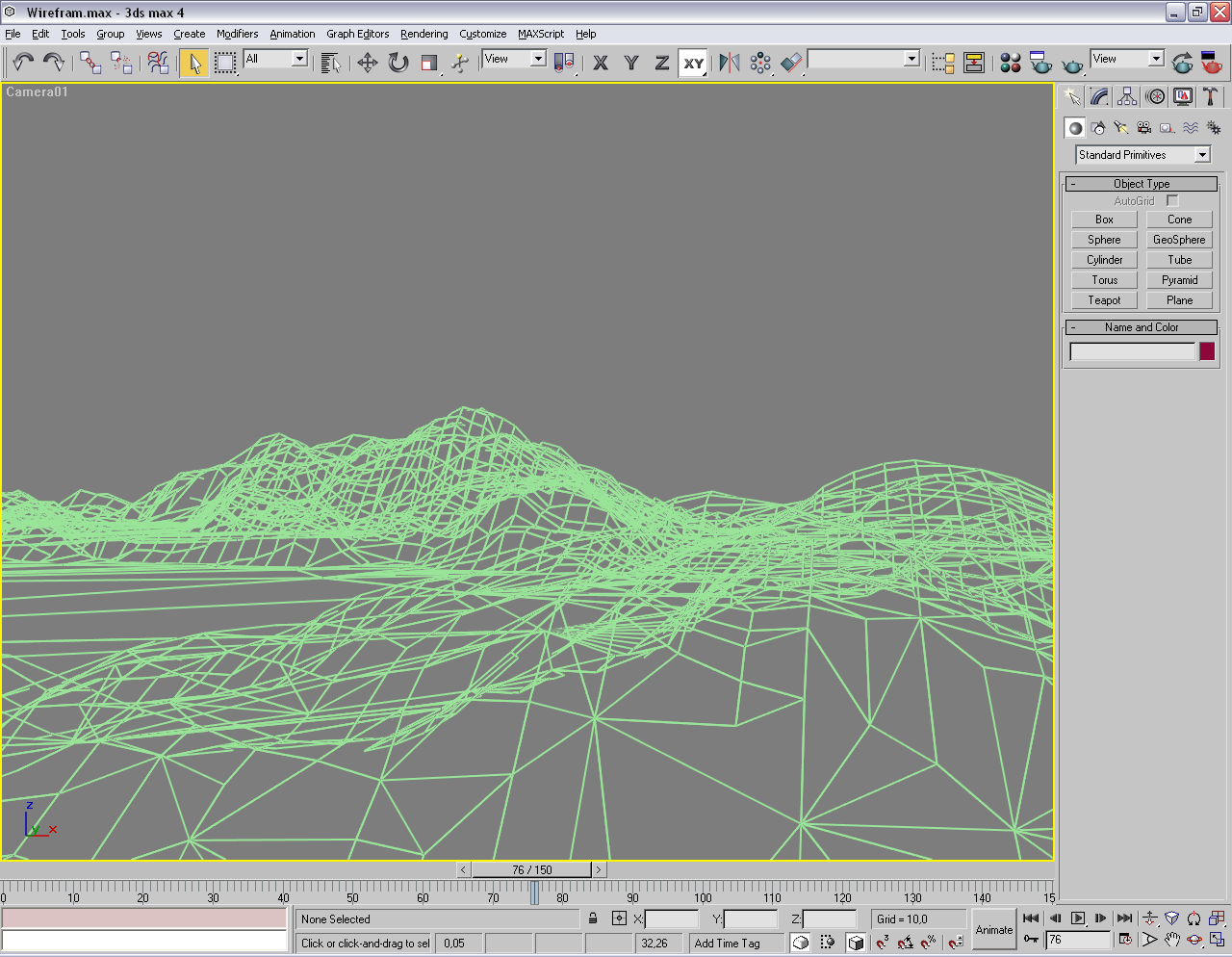Open the Modify command panel tab
This screenshot has height=957, width=1232.
1099,96
